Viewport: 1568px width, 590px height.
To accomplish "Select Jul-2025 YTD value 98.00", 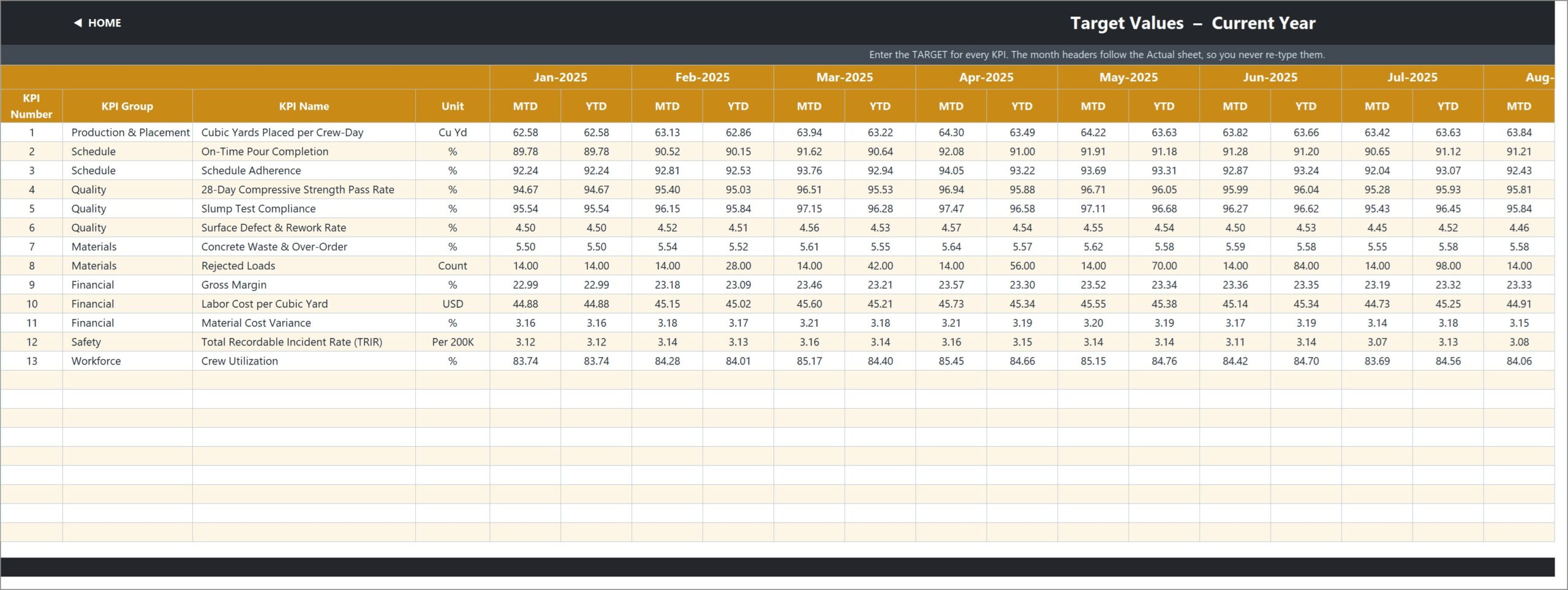I will tap(1448, 265).
